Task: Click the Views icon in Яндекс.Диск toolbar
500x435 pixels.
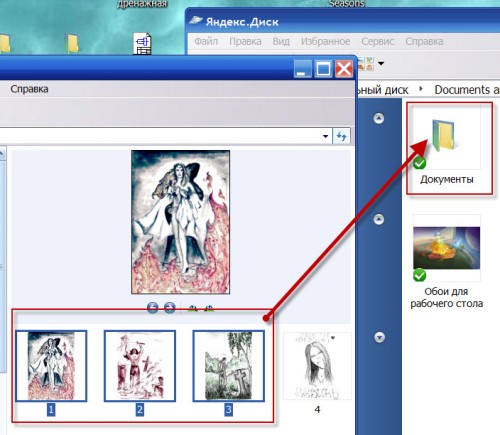Action: pos(365,63)
